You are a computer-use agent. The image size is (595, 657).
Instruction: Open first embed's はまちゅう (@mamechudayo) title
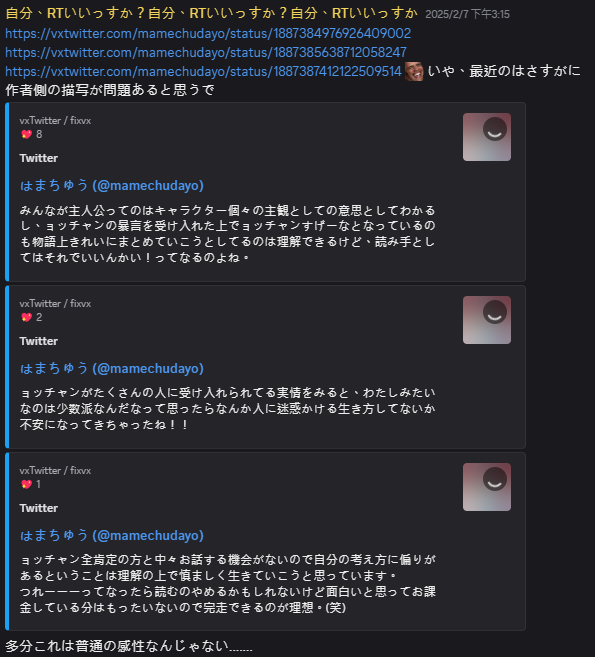111,185
